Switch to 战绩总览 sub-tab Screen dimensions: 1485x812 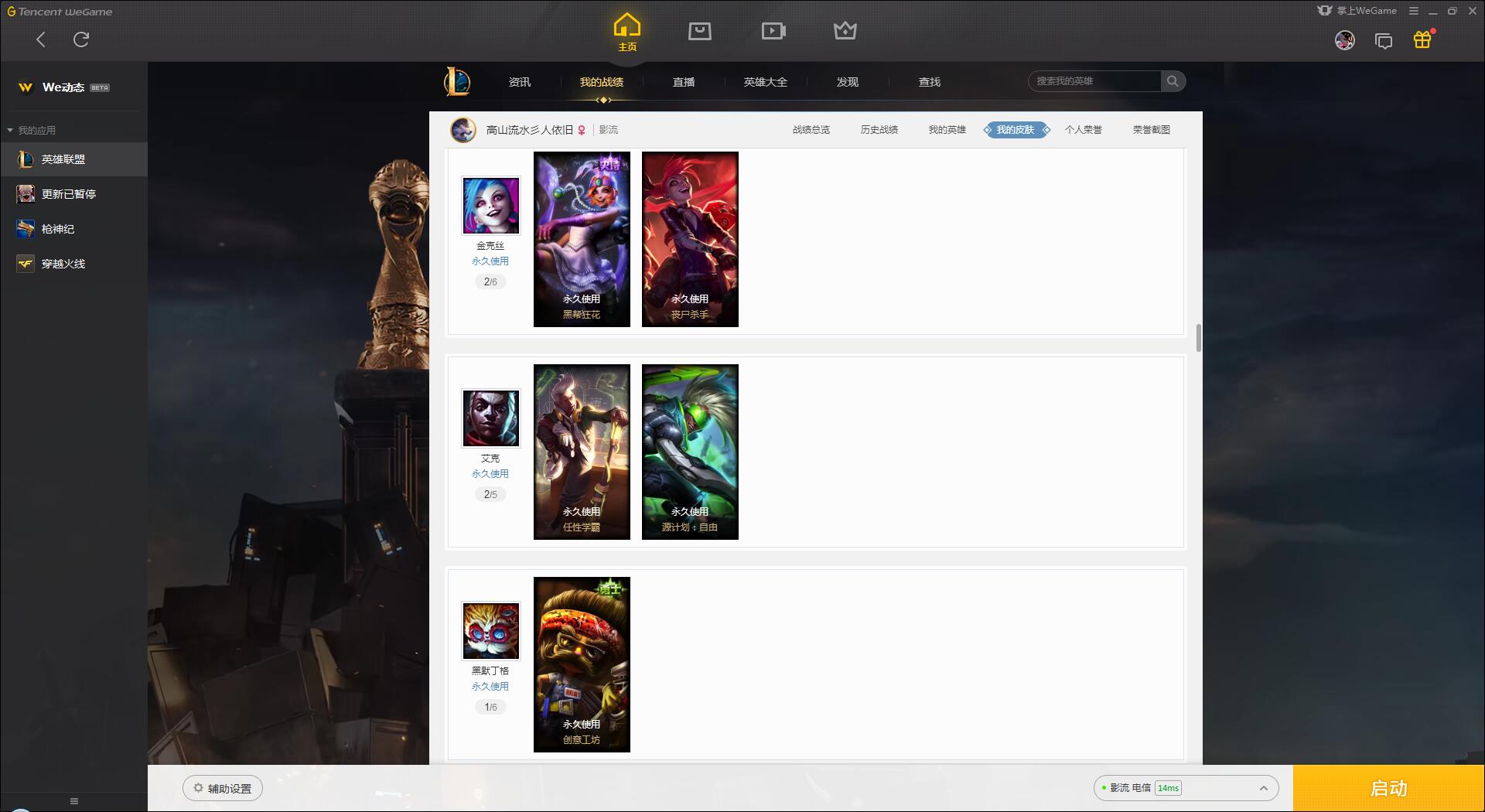click(x=811, y=130)
